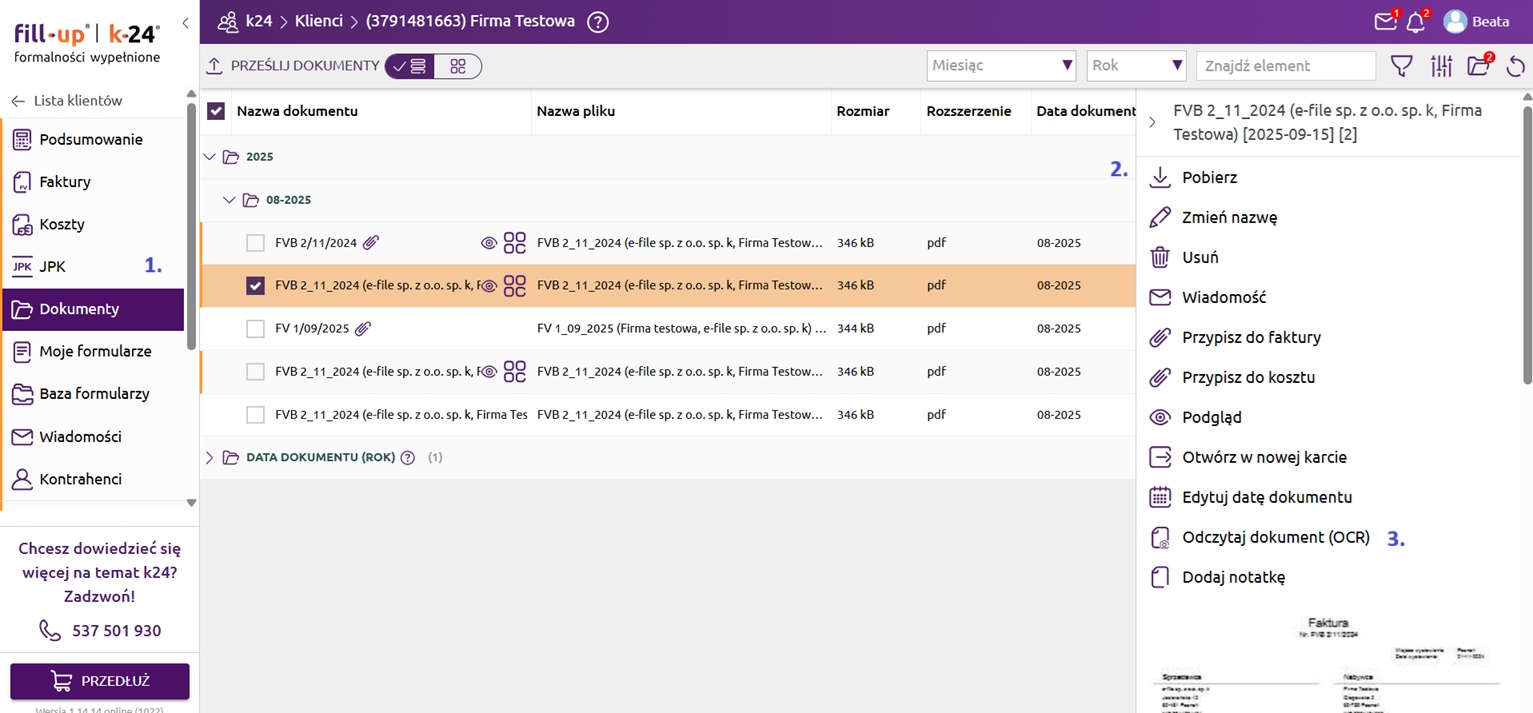Open Koszty in the sidebar
The width and height of the screenshot is (1533, 713).
tap(92, 224)
